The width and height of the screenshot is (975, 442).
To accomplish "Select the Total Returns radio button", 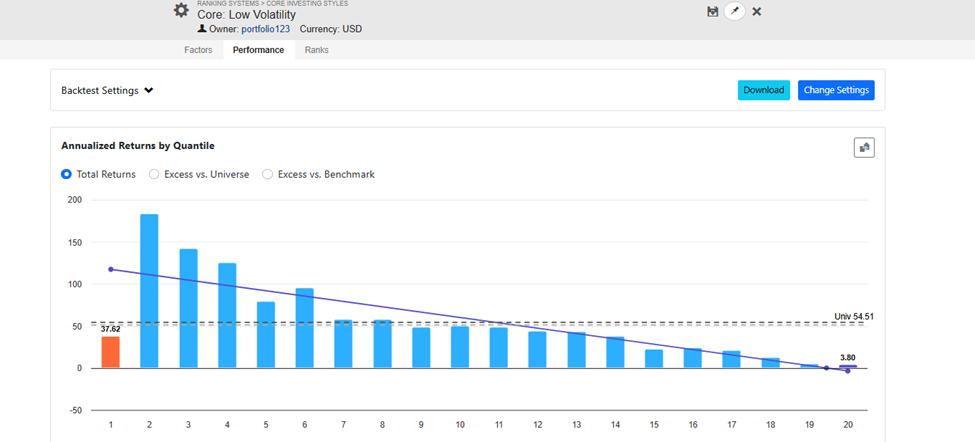I will 67,174.
